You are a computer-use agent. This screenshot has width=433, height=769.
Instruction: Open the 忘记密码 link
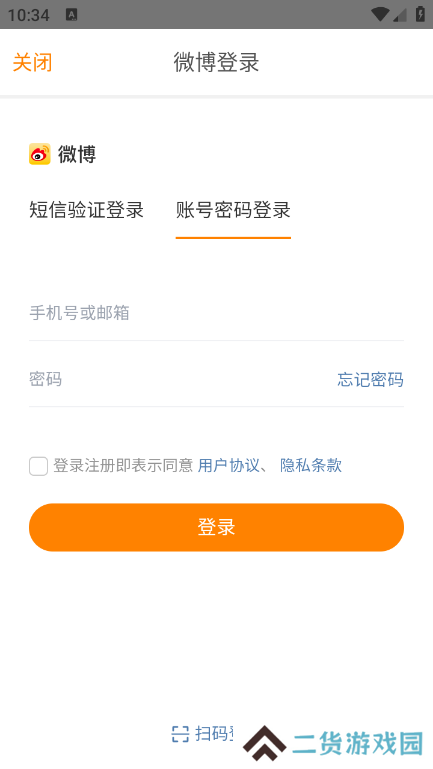pyautogui.click(x=370, y=380)
